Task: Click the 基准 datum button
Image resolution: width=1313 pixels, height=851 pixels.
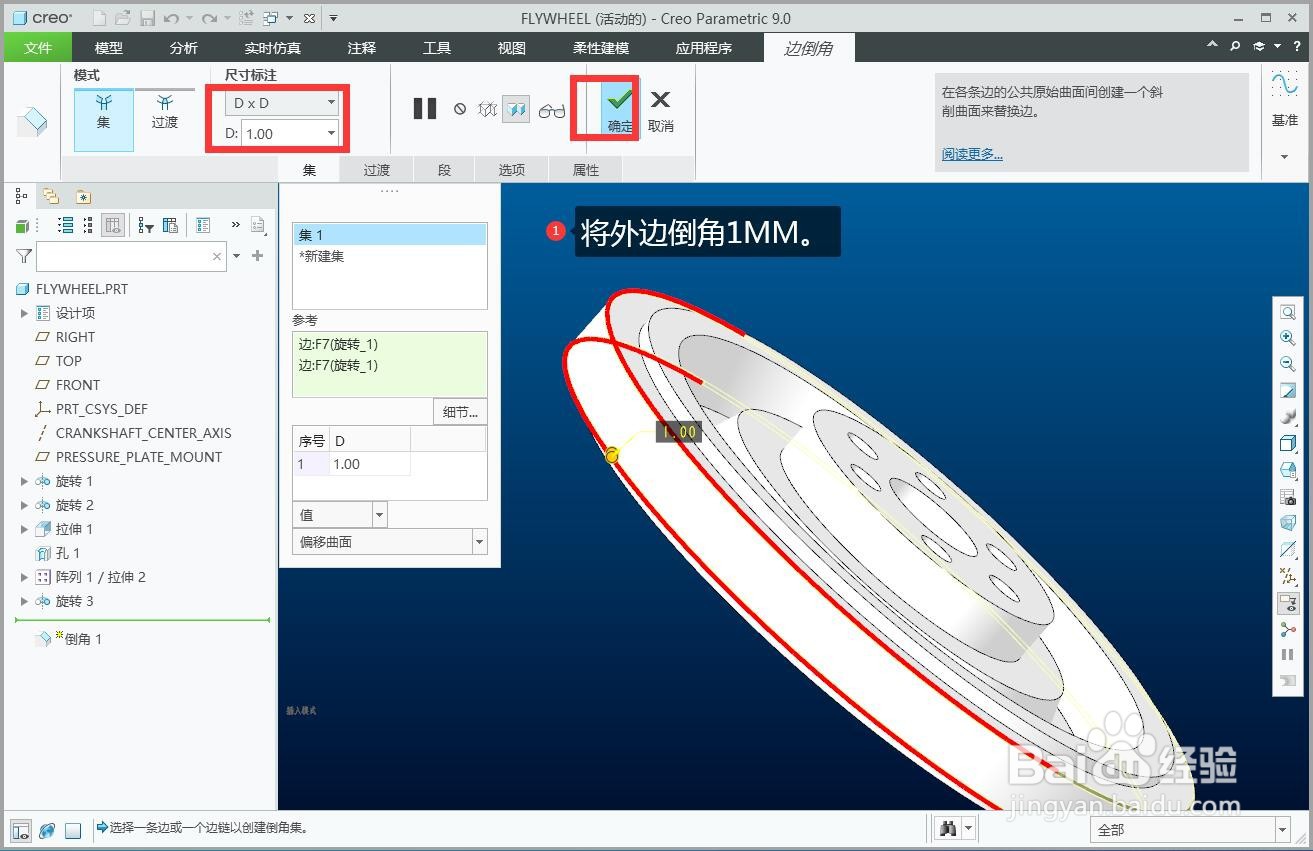Action: pos(1285,99)
